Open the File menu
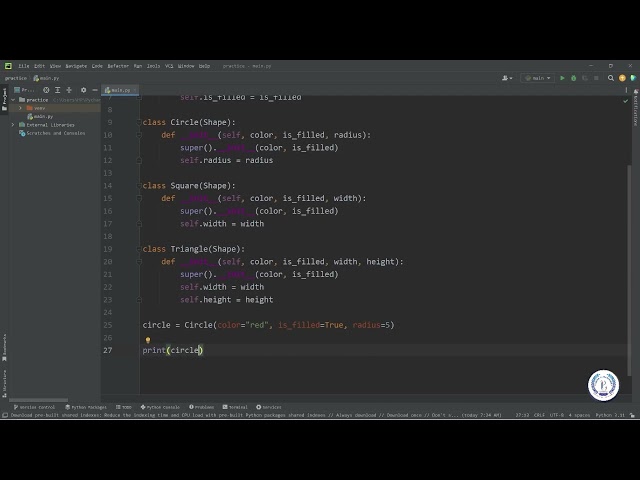The width and height of the screenshot is (640, 480). tap(24, 66)
